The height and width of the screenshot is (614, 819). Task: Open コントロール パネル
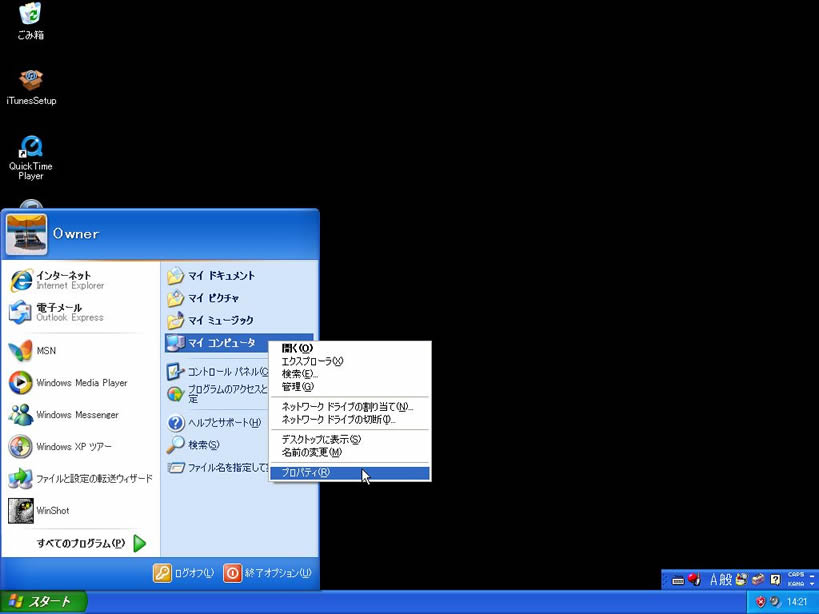(217, 372)
